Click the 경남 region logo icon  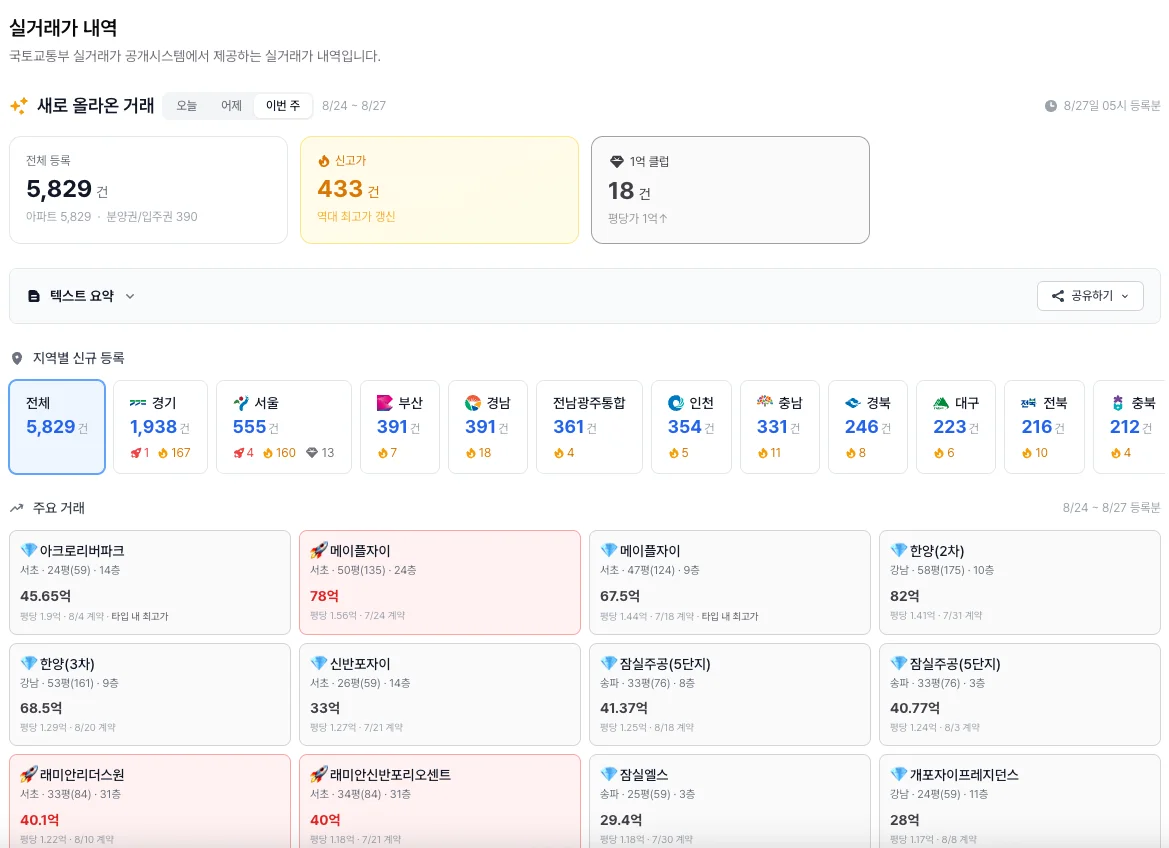(x=473, y=403)
